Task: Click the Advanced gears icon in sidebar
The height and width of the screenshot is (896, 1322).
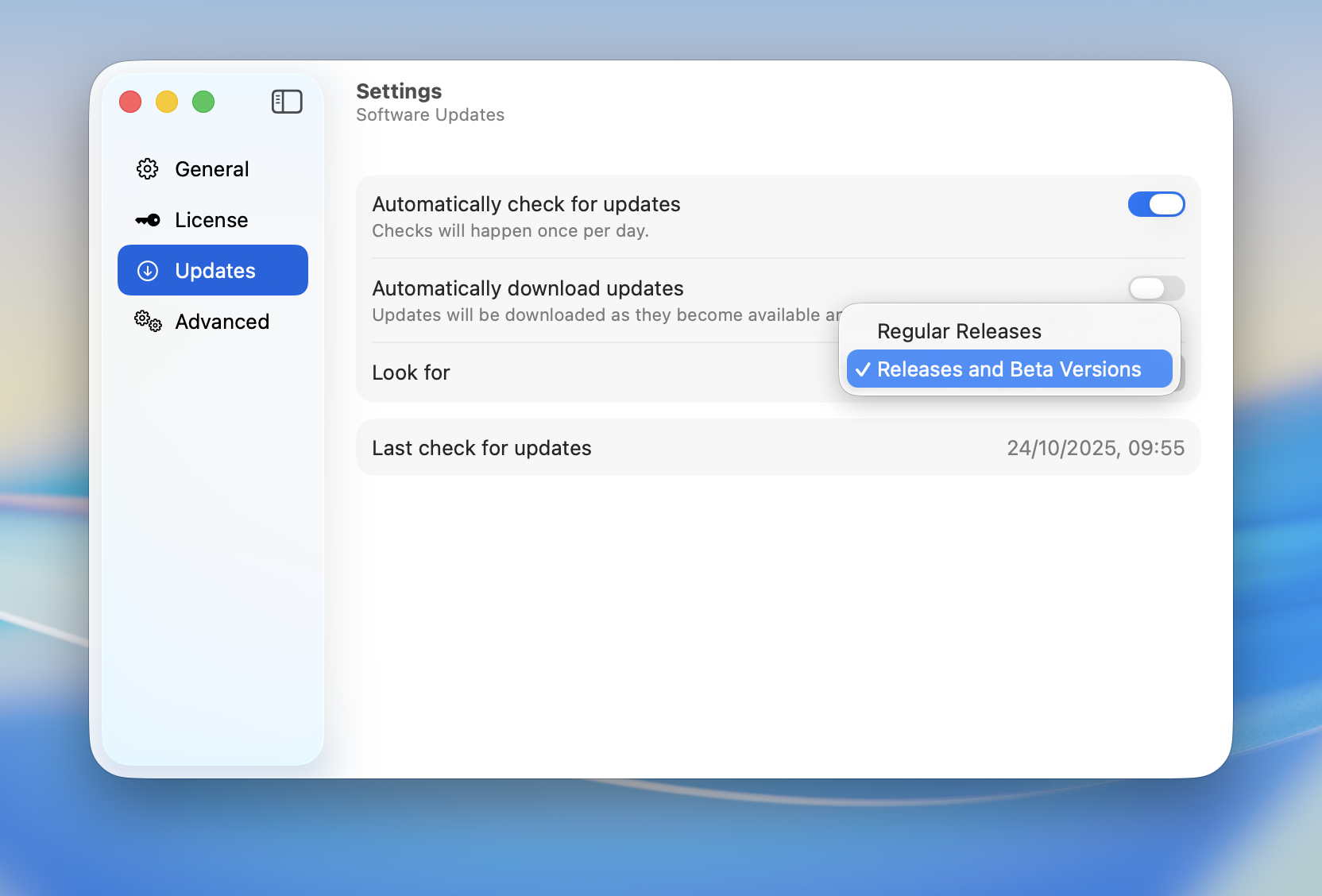Action: point(147,321)
